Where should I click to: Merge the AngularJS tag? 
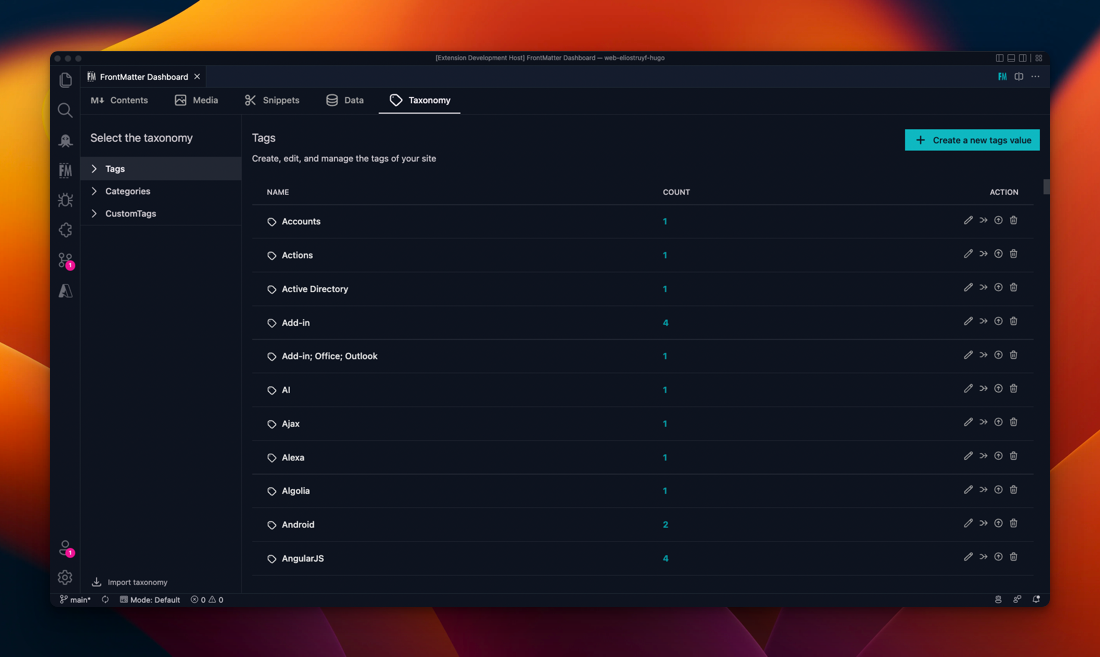[984, 557]
